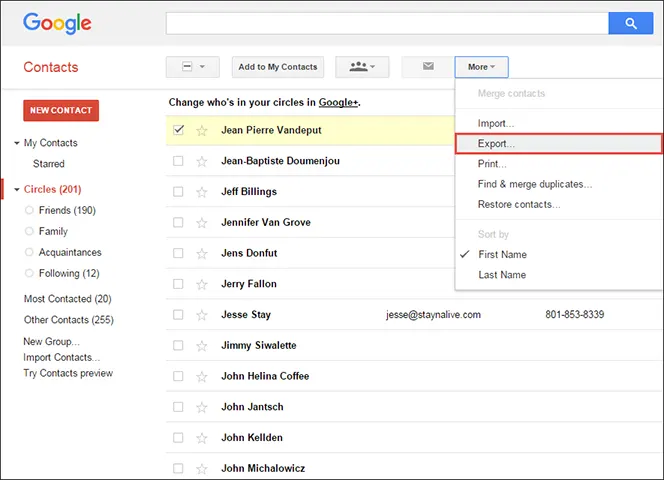Viewport: 664px width, 480px height.
Task: Click Add to My Contacts button
Action: click(278, 67)
